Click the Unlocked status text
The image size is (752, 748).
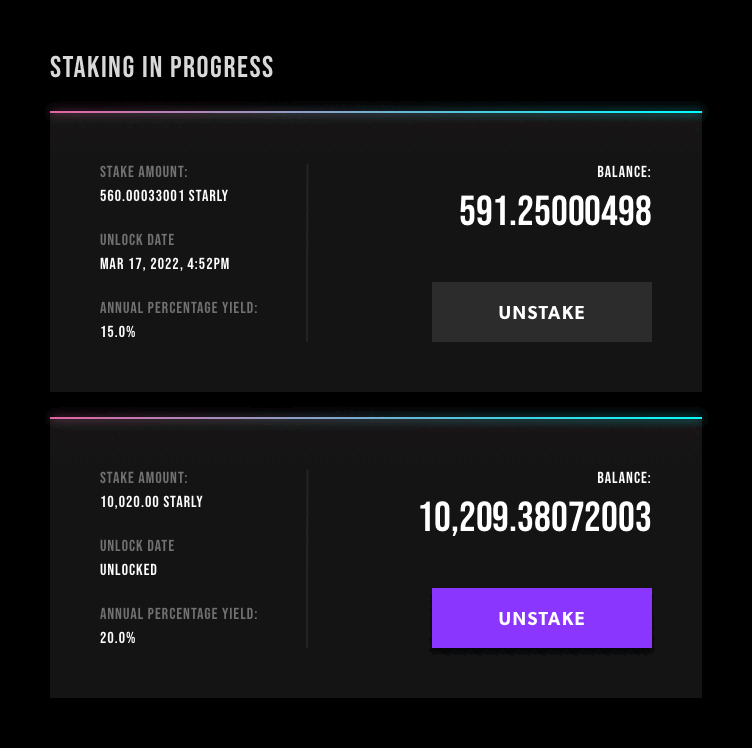coord(129,570)
